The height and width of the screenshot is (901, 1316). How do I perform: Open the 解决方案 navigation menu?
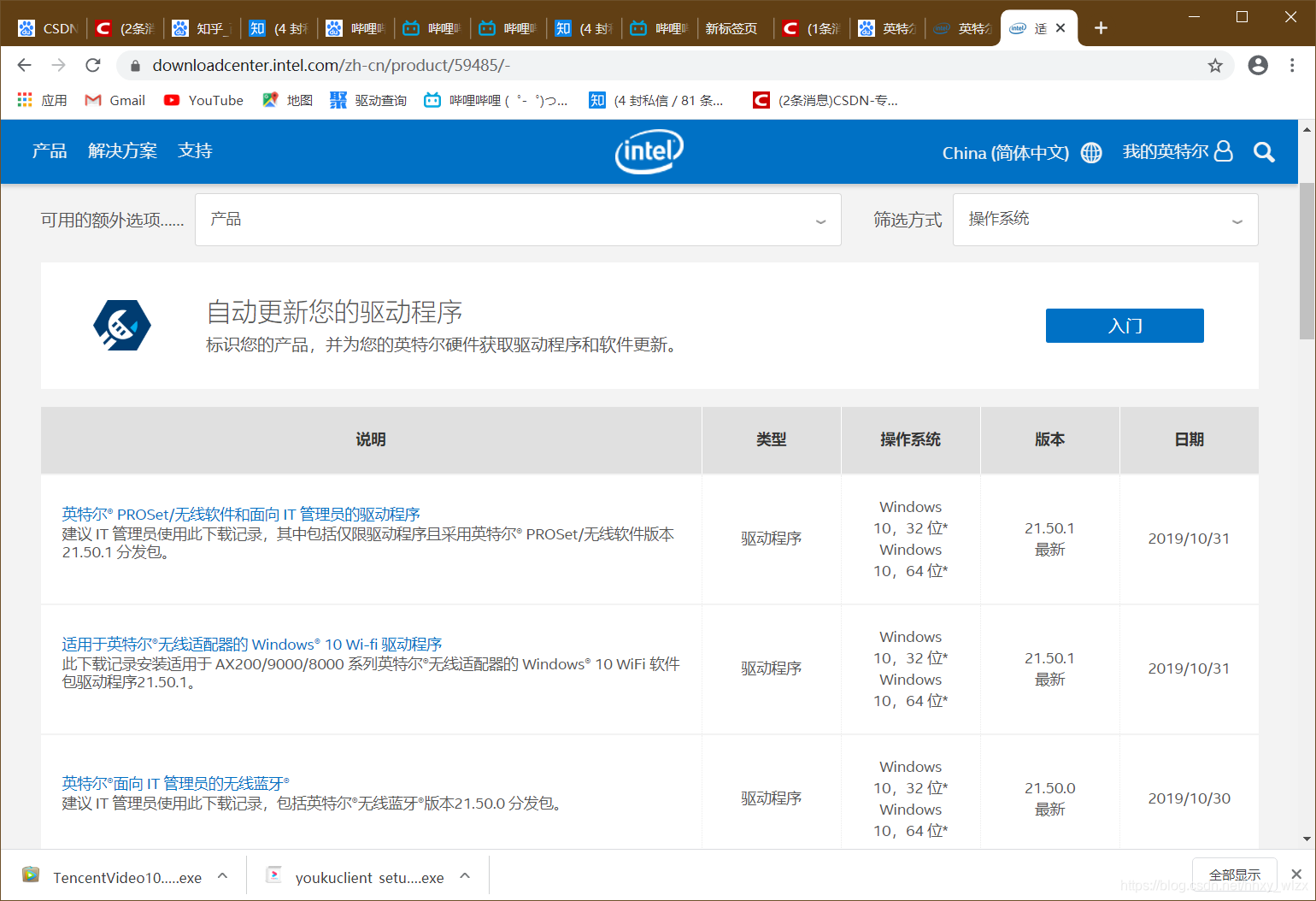click(x=122, y=151)
